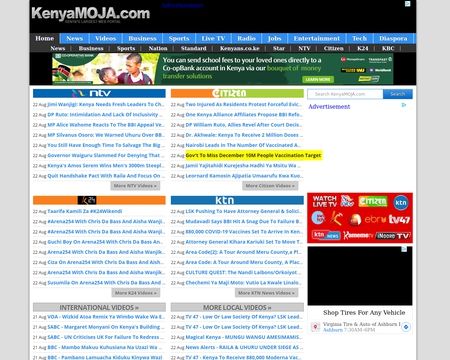Open the "880,000 COVID-19 Vaccines Set To Arrive" link

coord(244,232)
